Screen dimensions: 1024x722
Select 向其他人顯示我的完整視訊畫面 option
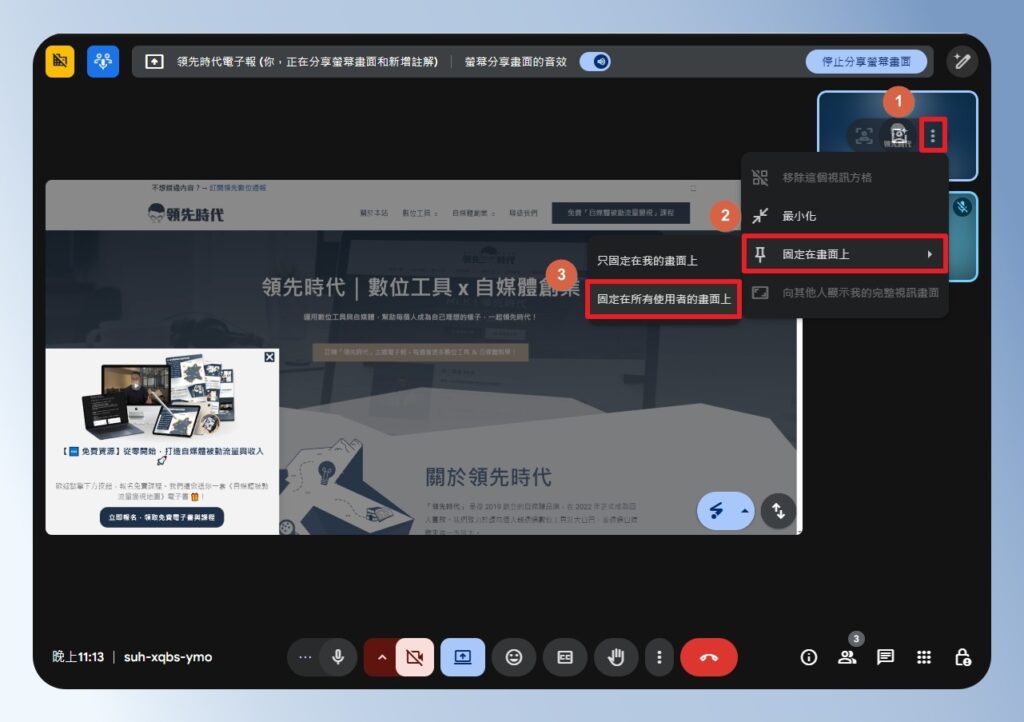point(844,292)
